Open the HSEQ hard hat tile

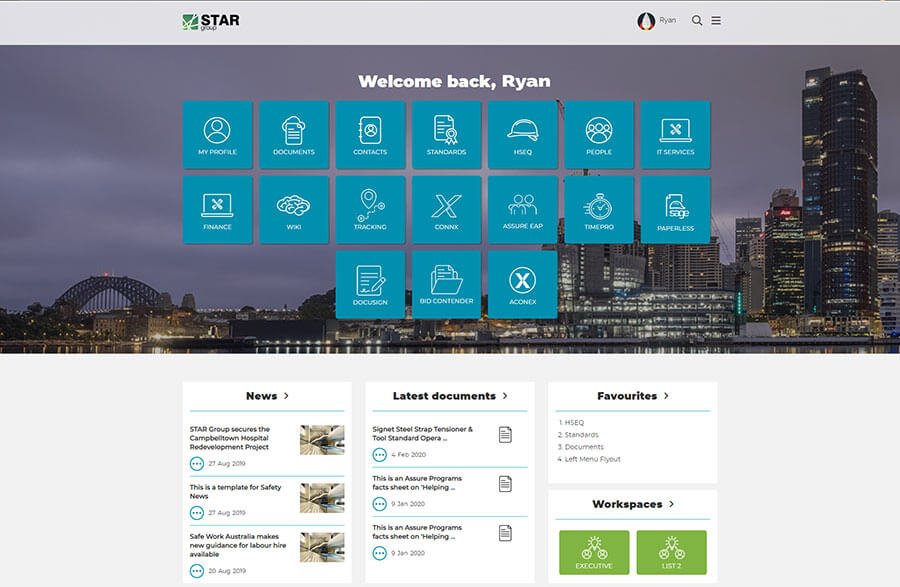click(522, 134)
